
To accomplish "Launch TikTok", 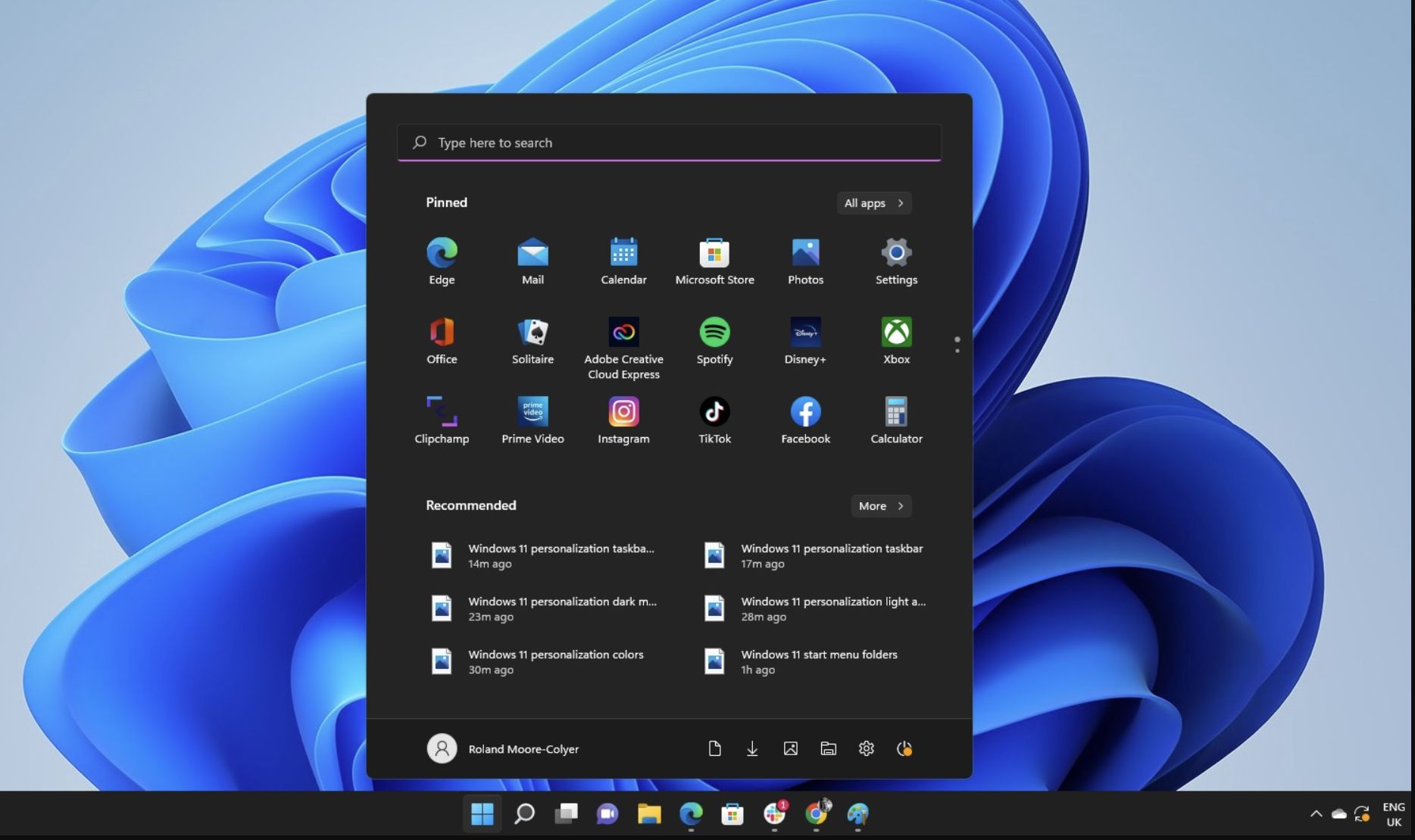I will [x=714, y=420].
